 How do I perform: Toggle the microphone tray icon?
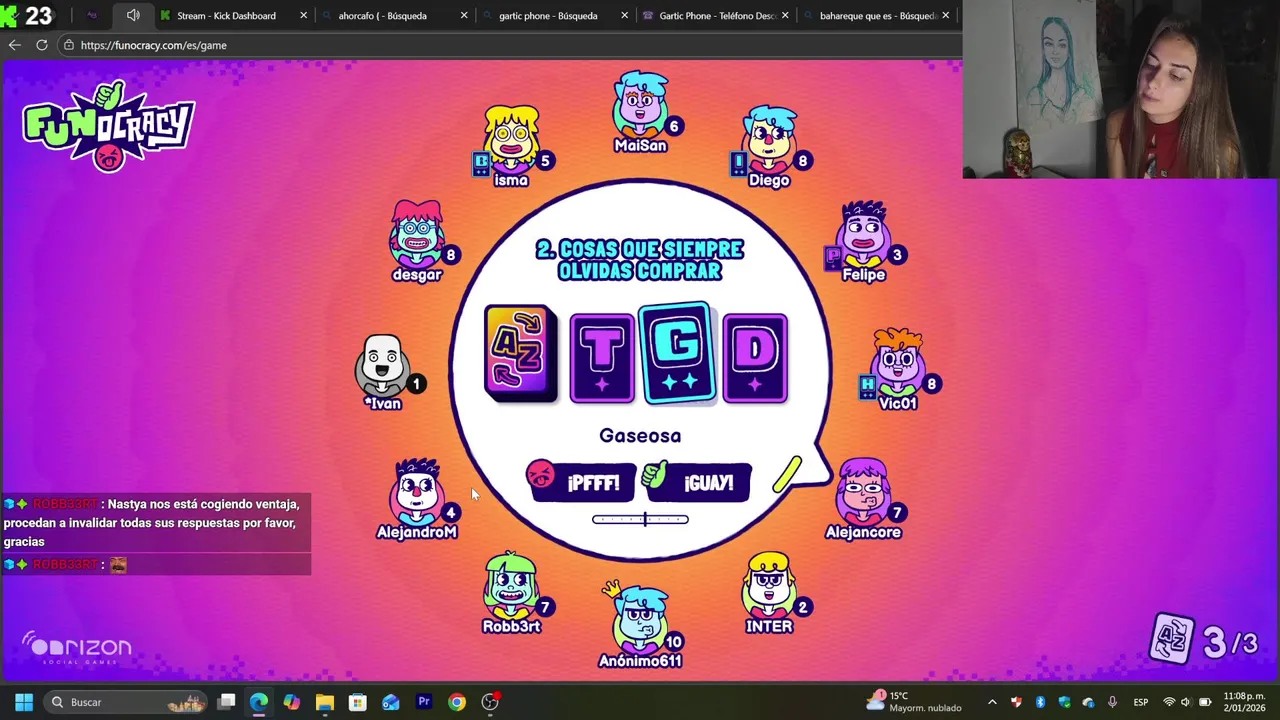(x=1112, y=702)
